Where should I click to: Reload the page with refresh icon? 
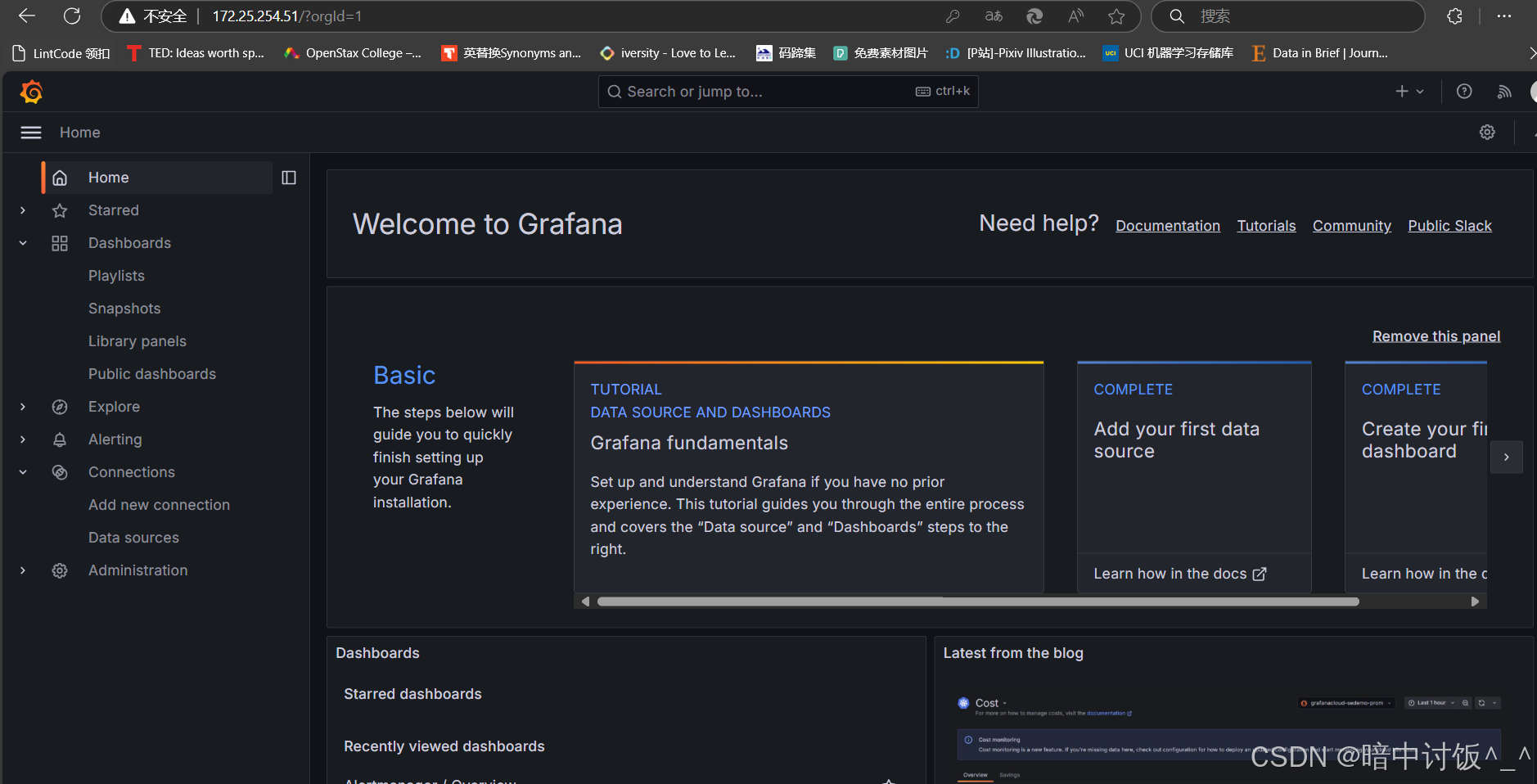click(x=72, y=16)
